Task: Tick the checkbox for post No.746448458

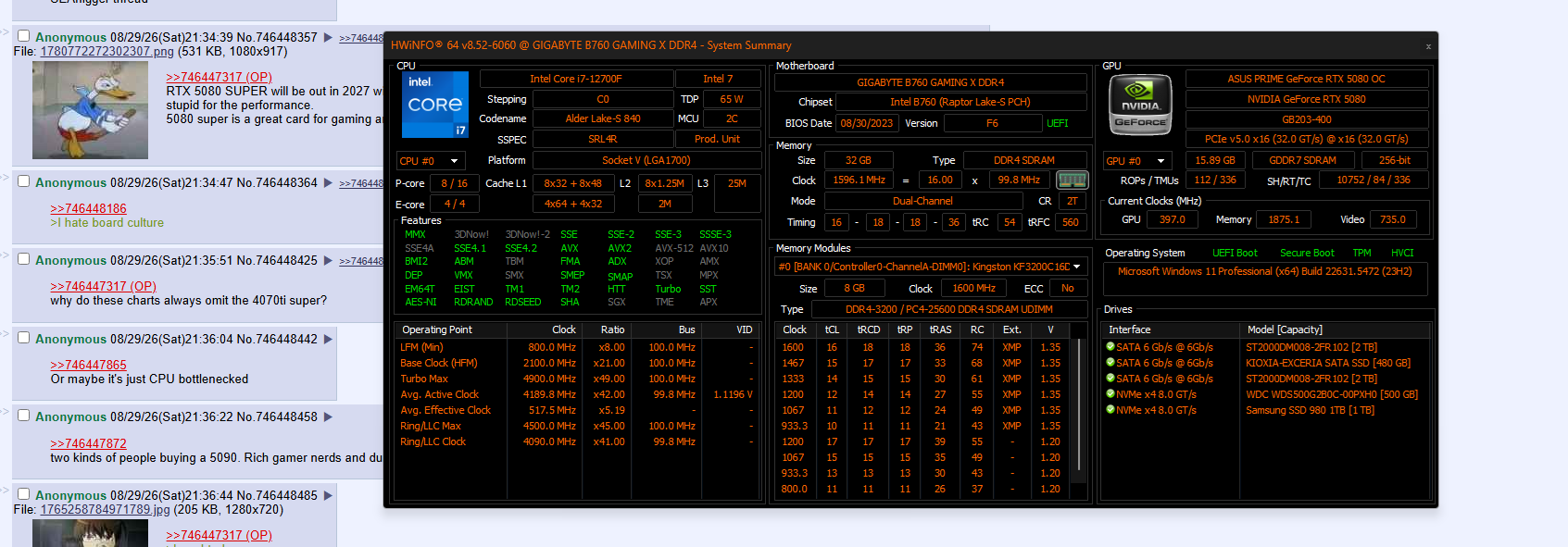Action: coord(24,416)
